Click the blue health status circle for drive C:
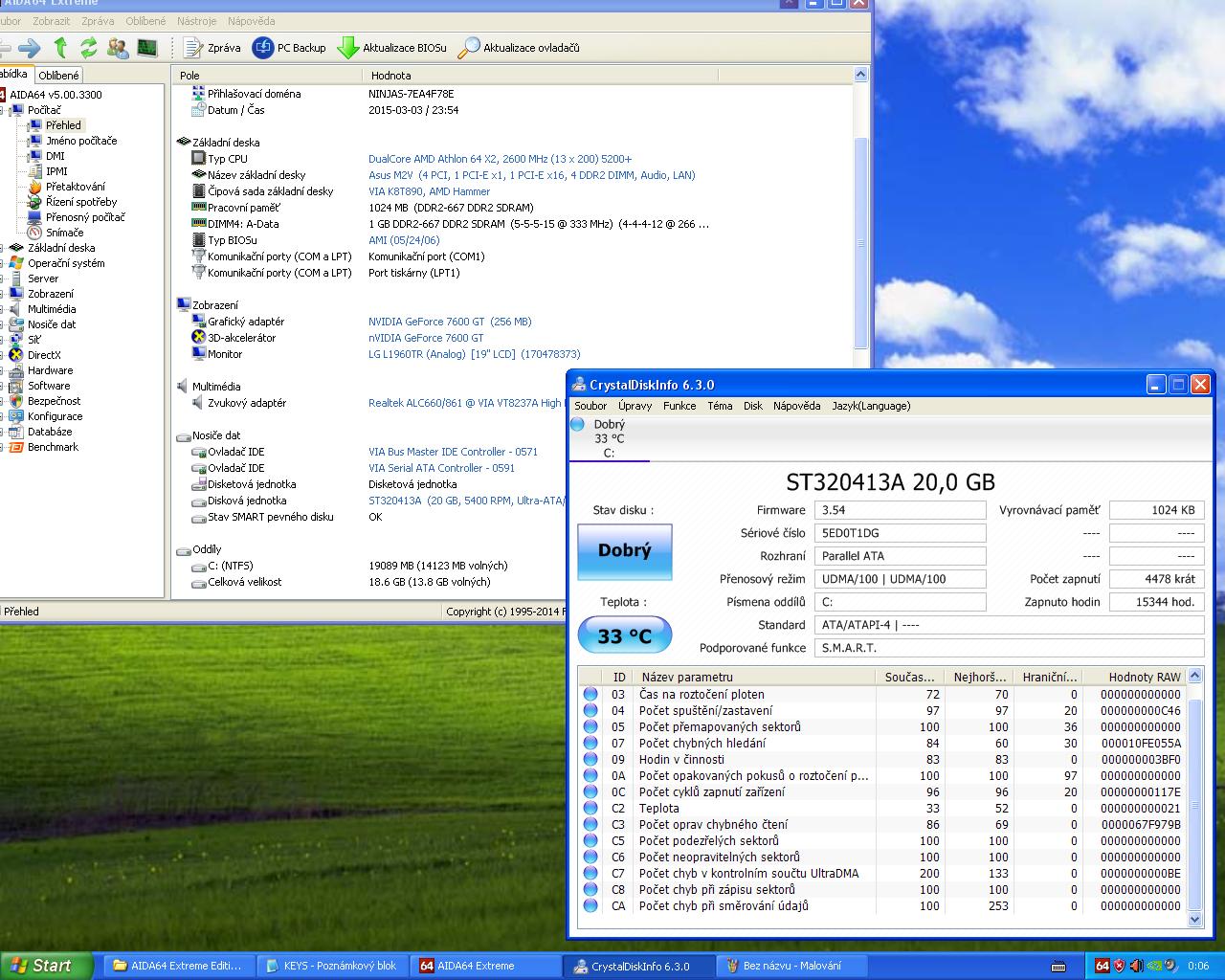Screen dimensions: 1225x980 [x=578, y=425]
